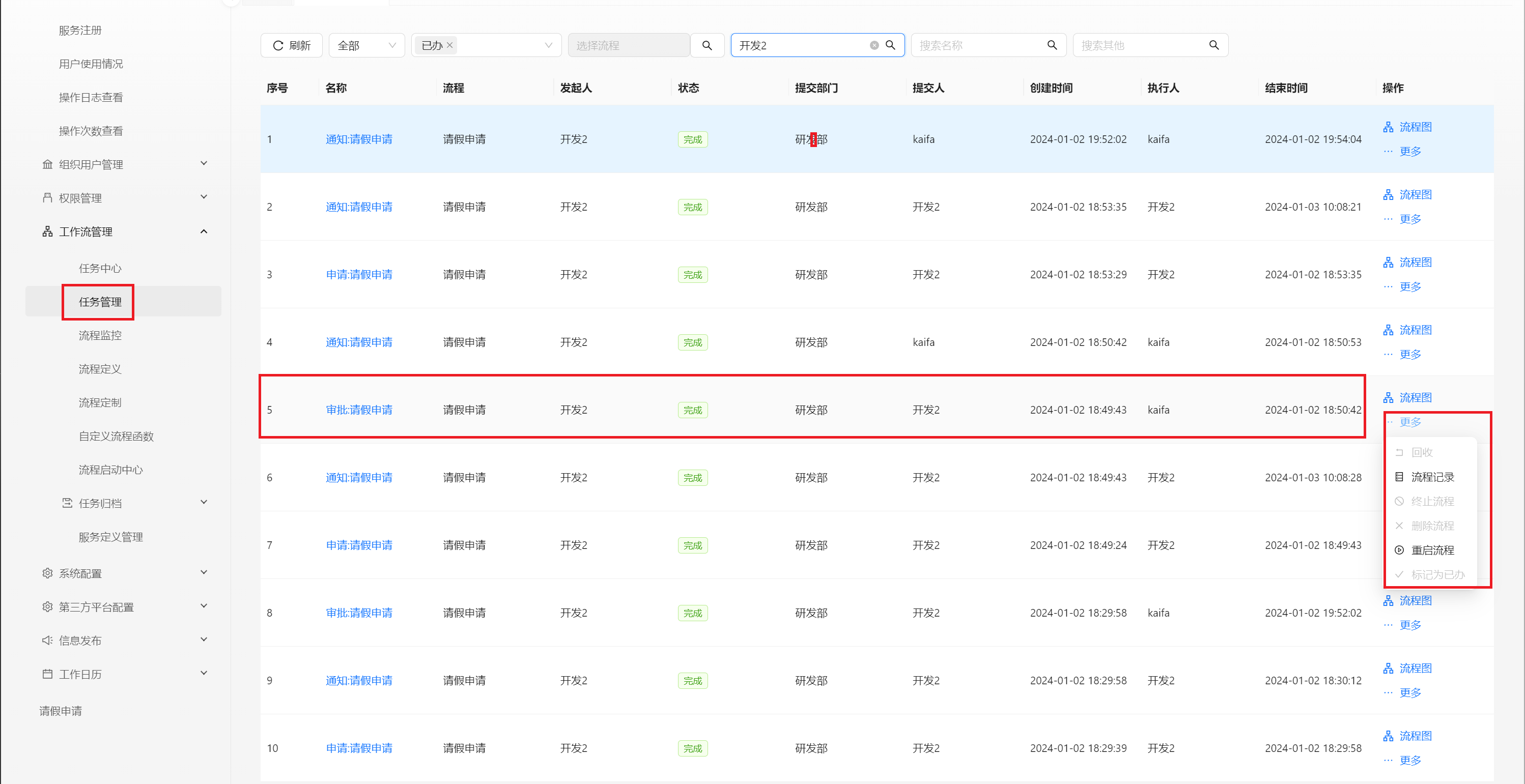The width and height of the screenshot is (1525, 784).
Task: Open 流程图 for row 5
Action: [x=1407, y=398]
